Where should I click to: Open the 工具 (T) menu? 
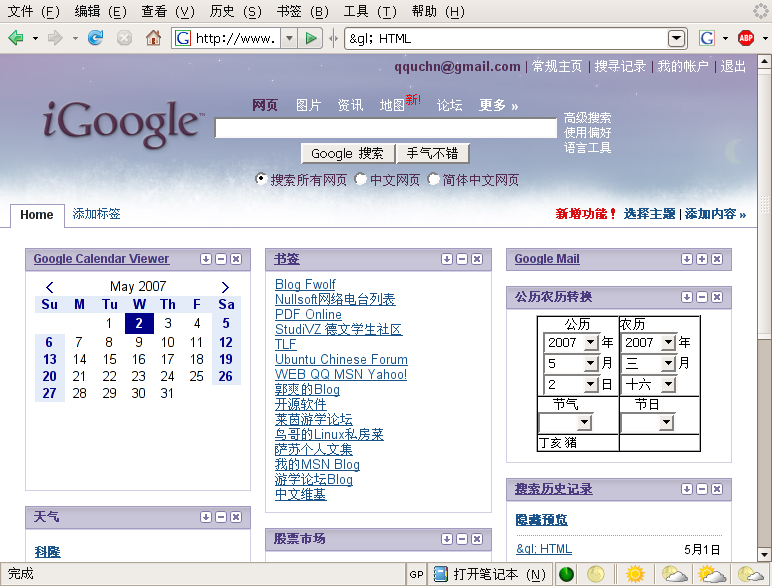tap(370, 11)
